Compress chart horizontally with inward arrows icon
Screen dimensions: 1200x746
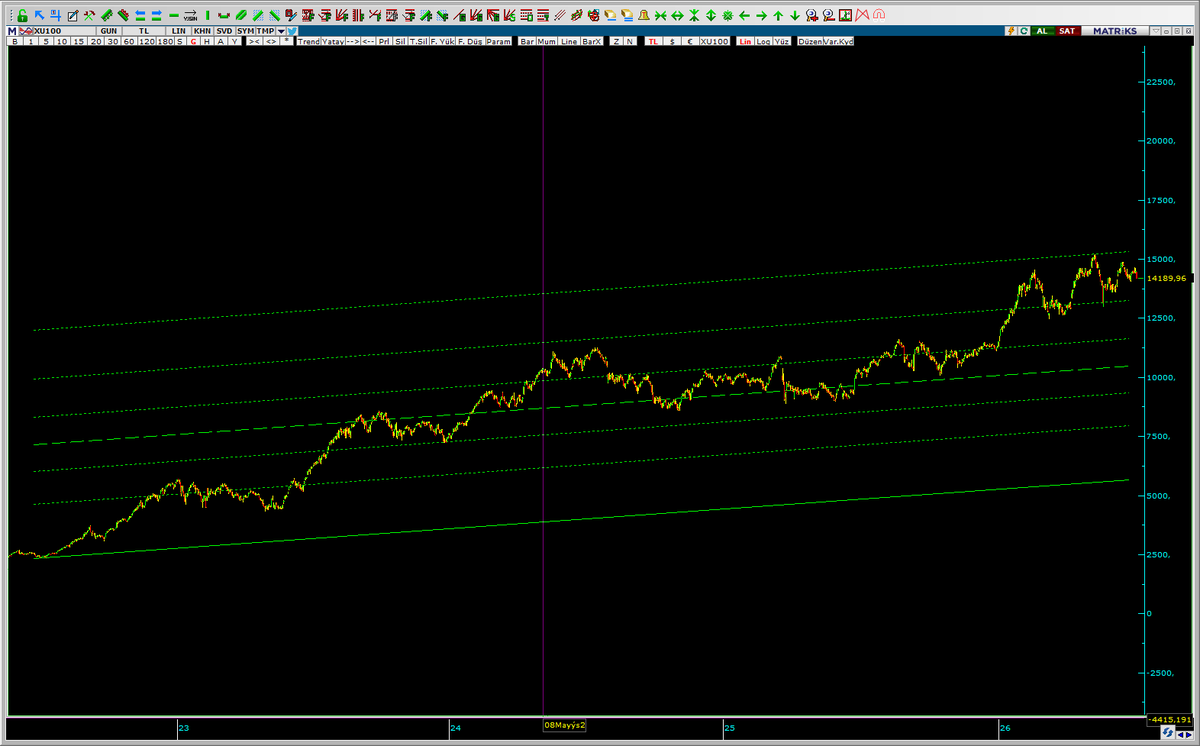coord(660,15)
